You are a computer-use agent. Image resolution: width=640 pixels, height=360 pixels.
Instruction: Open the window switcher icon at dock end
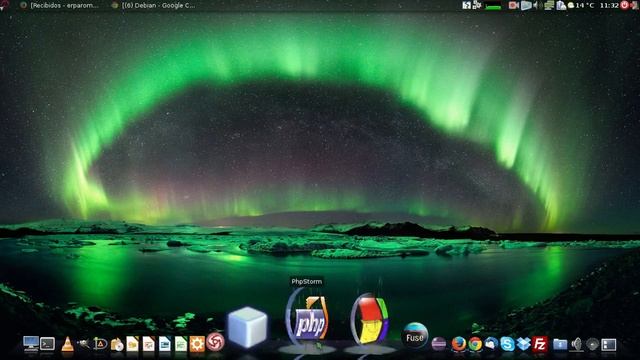[608, 344]
